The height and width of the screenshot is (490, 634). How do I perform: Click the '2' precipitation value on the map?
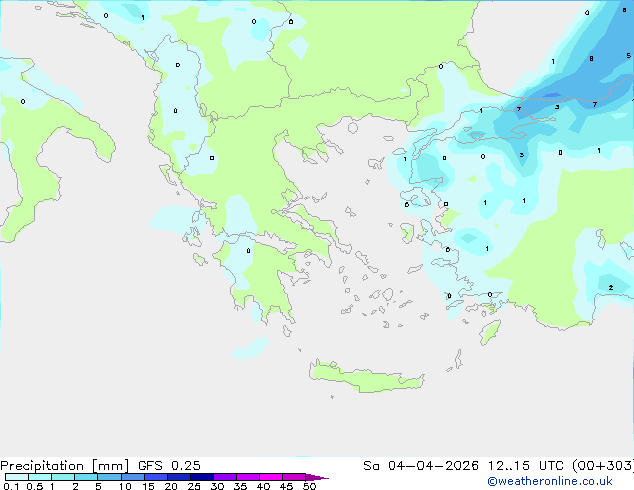[x=611, y=287]
